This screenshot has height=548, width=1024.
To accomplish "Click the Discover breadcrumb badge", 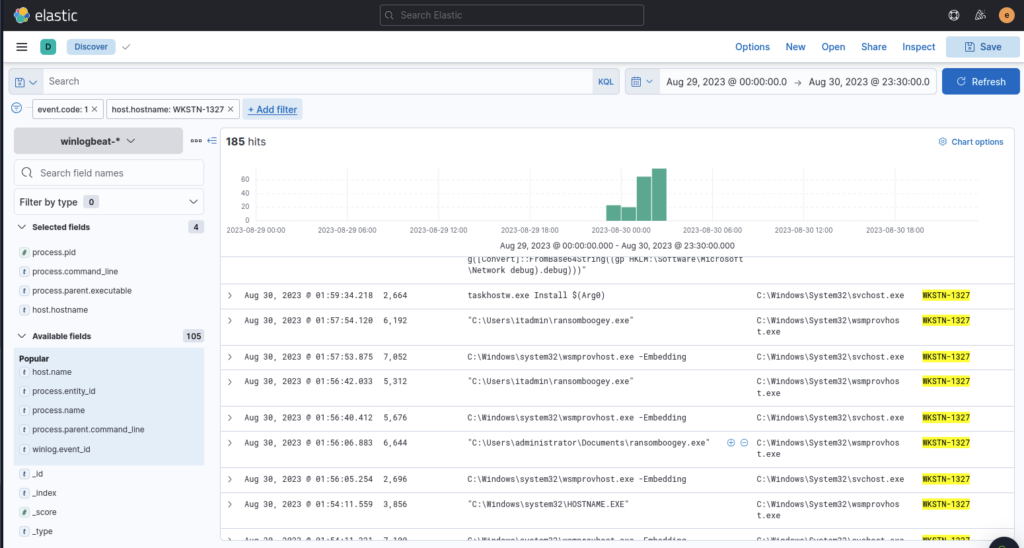I will point(91,47).
